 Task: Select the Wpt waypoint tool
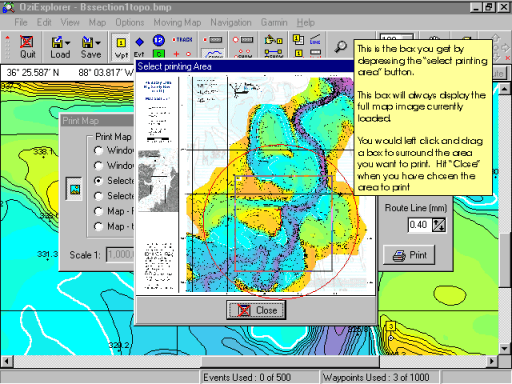coord(121,47)
